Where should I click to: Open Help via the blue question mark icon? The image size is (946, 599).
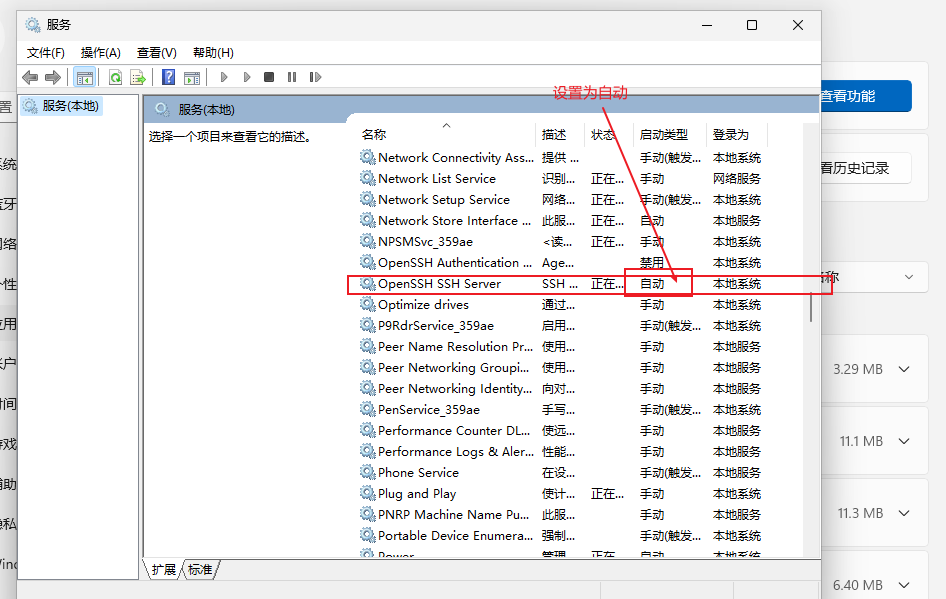pos(169,77)
